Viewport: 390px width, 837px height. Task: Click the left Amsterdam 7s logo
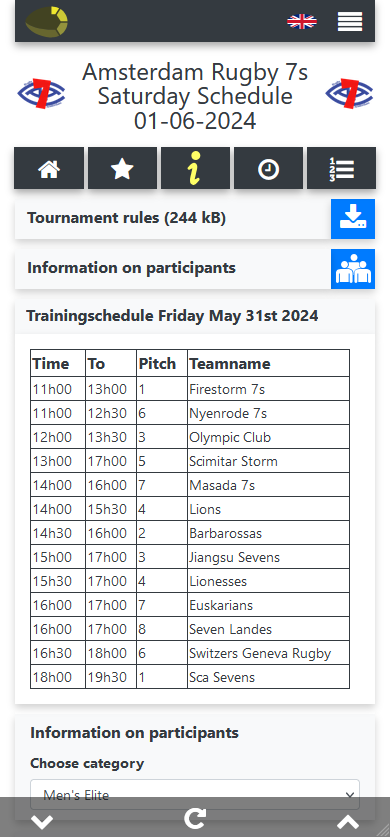pos(42,93)
